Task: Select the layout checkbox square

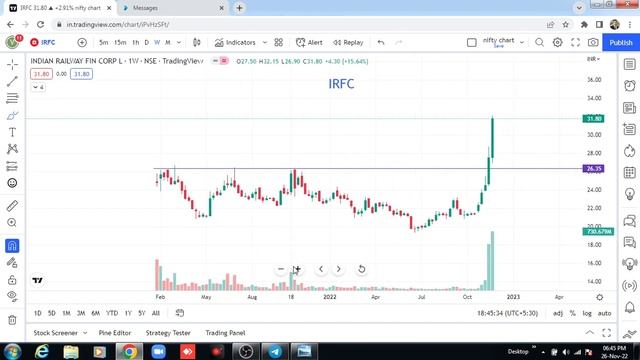Action: point(471,42)
